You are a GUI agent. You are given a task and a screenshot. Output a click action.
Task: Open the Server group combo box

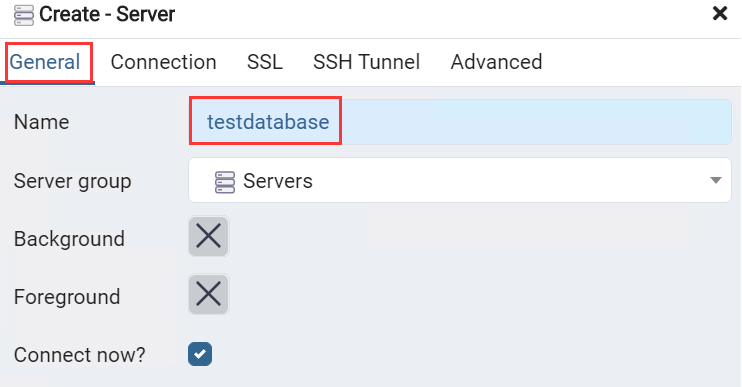click(460, 180)
